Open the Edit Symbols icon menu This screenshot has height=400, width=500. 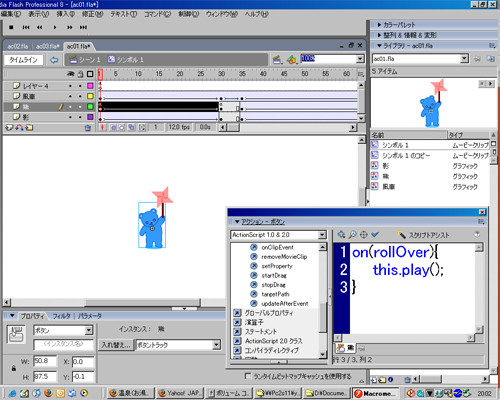(292, 60)
